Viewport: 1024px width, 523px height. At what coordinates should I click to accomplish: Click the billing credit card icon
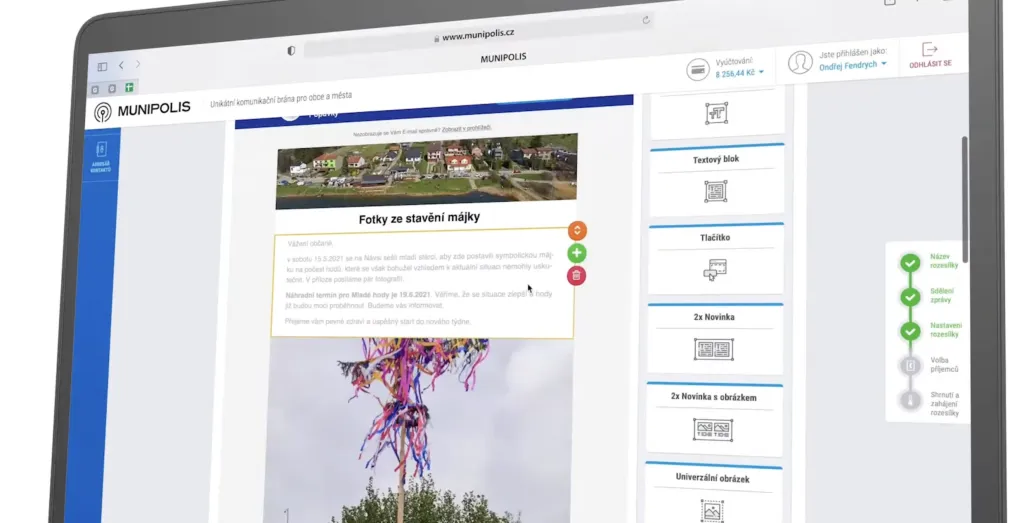[697, 69]
